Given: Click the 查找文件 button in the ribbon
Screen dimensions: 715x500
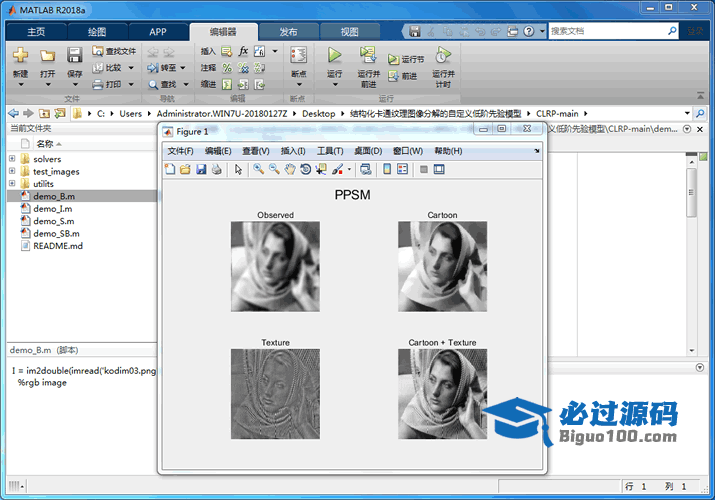Looking at the screenshot, I should tap(113, 51).
